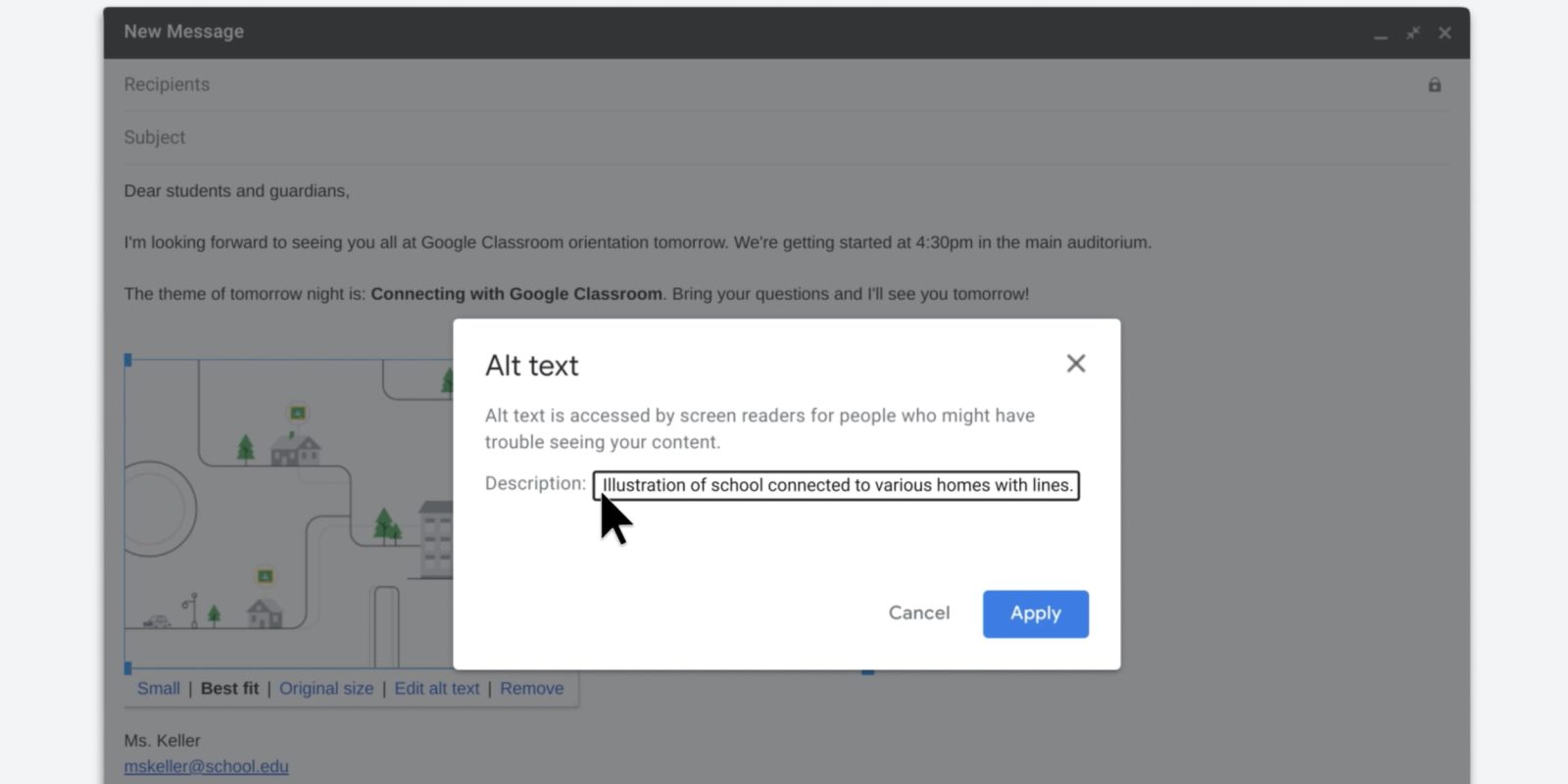This screenshot has height=784, width=1568.
Task: Click the image's bottom-left resize handle
Action: (127, 668)
